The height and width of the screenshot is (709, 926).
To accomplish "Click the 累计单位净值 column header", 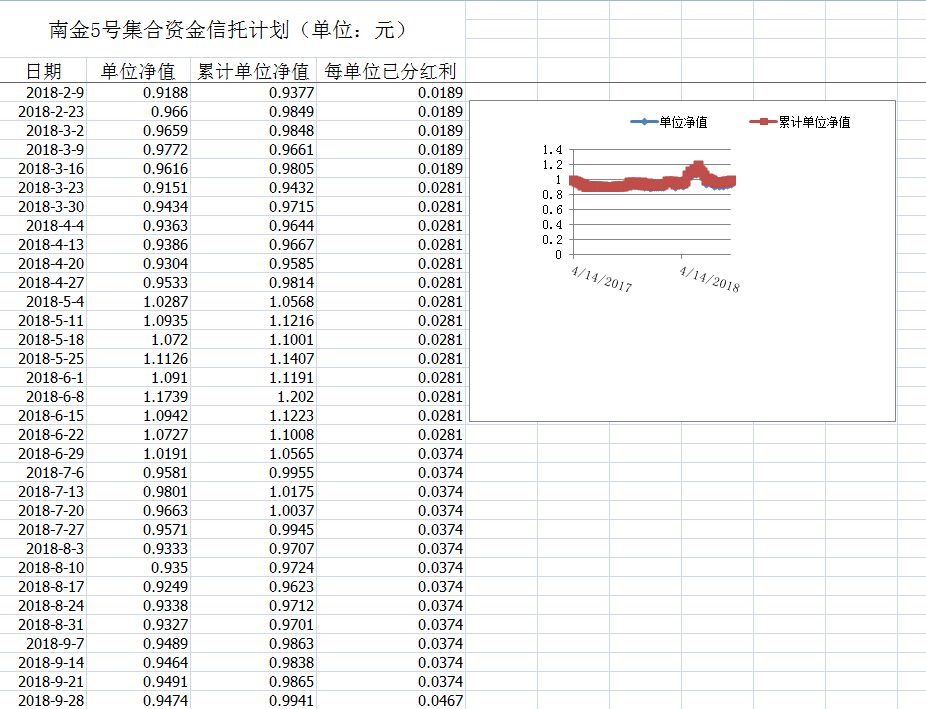I will (x=253, y=71).
